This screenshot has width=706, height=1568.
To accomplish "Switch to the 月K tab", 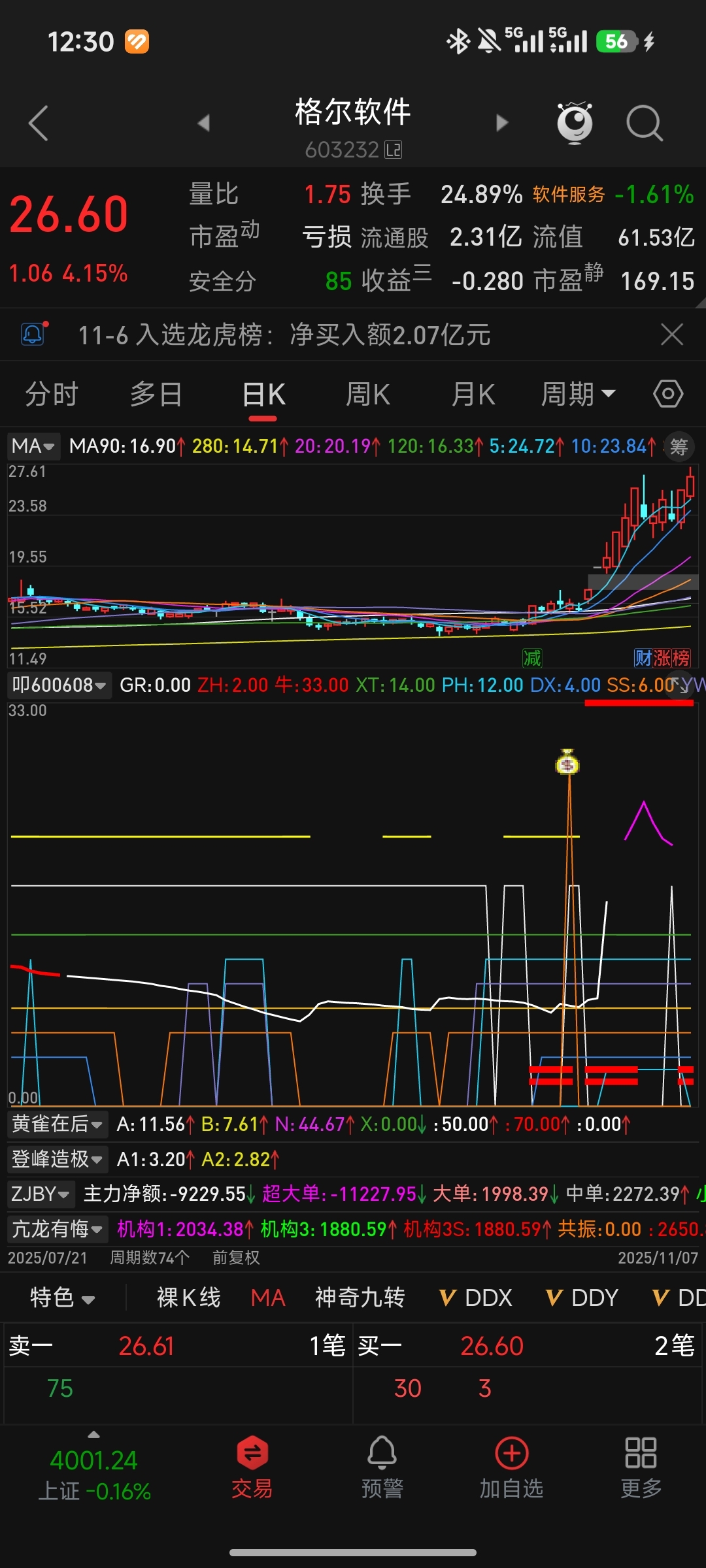I will click(473, 394).
